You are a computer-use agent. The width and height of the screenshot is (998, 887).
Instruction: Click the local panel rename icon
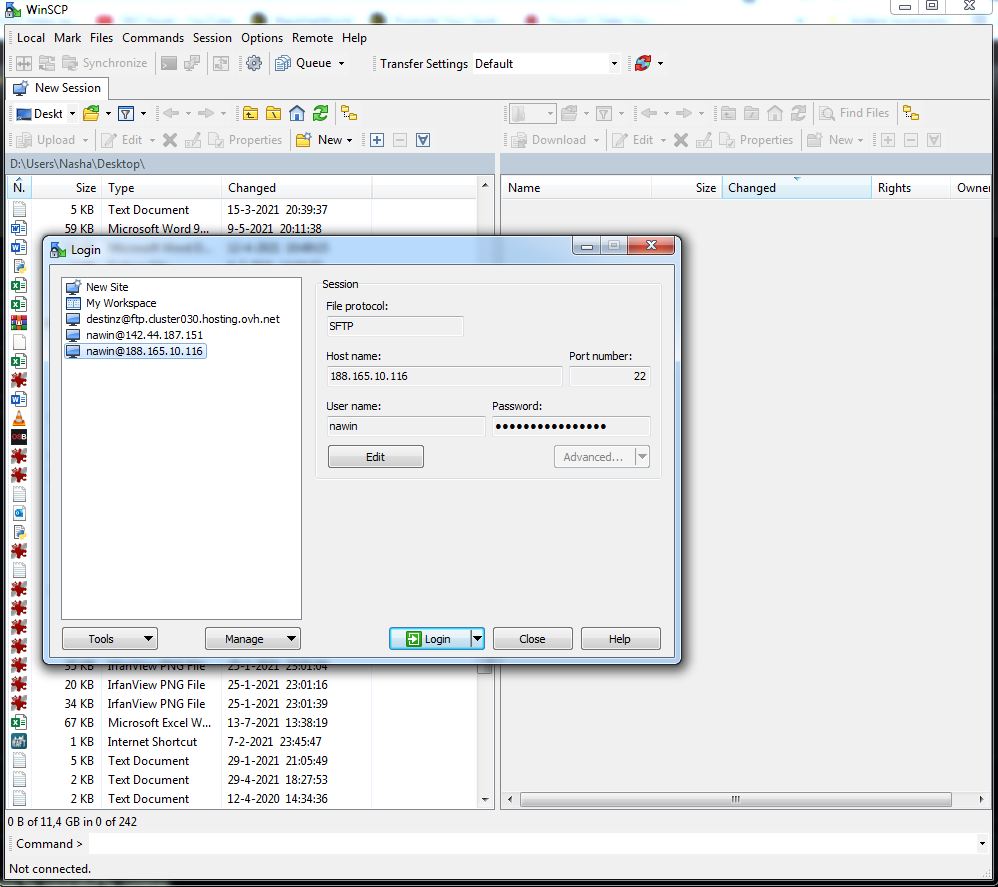193,140
